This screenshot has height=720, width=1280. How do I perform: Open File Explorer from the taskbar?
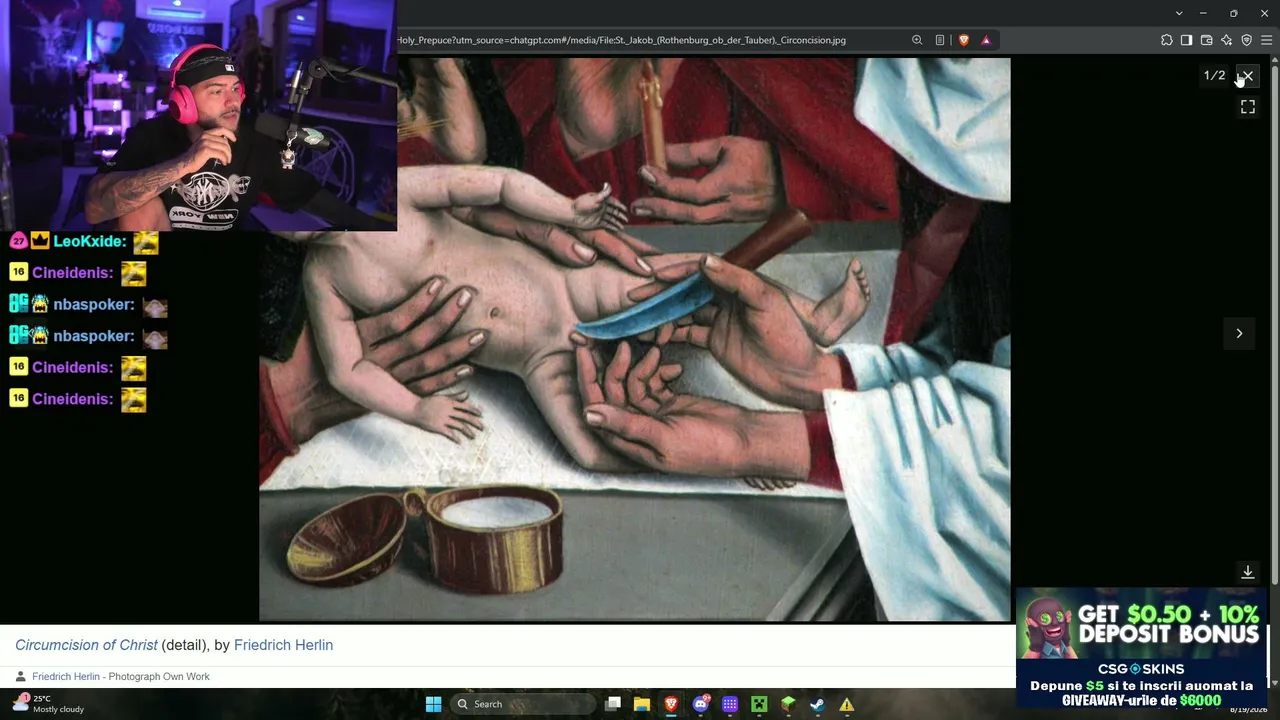click(x=642, y=704)
